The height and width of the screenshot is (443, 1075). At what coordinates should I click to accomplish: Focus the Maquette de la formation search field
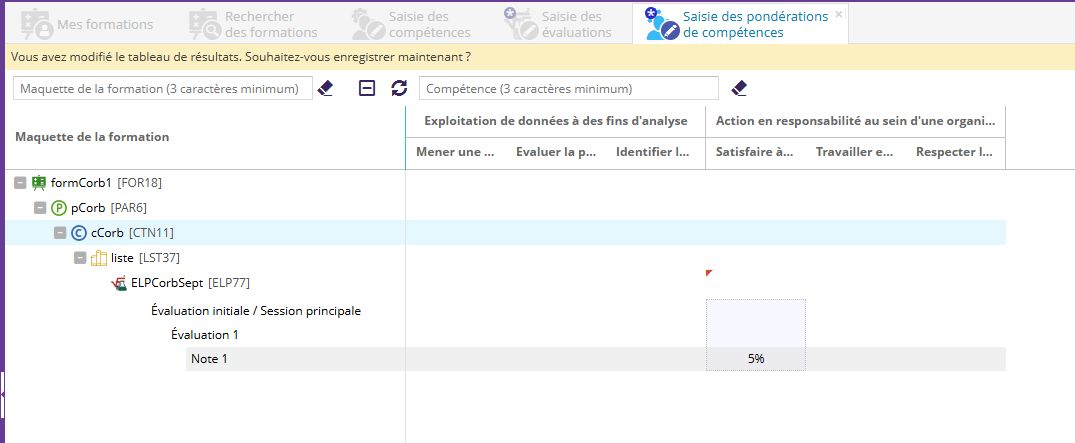point(162,89)
